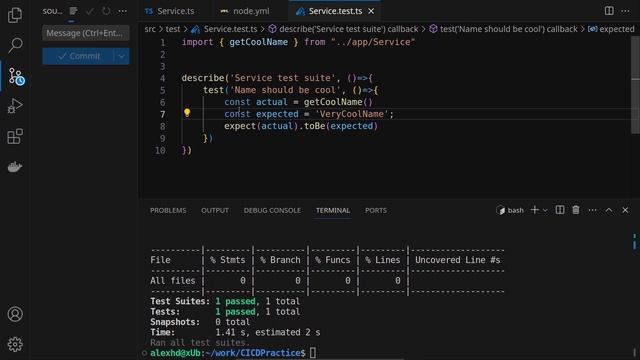Click the 'Service test suite' string
Screen dimensions: 640x360
[282, 78]
